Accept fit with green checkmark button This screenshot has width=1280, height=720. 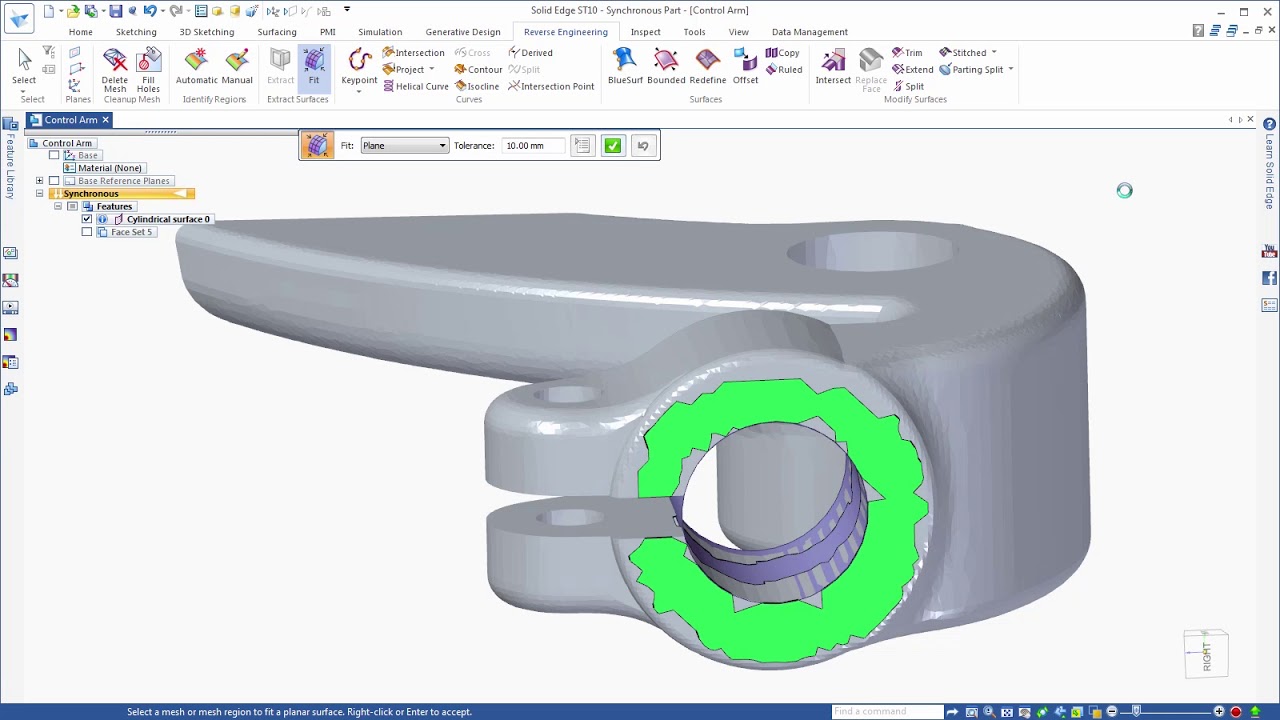[x=613, y=146]
